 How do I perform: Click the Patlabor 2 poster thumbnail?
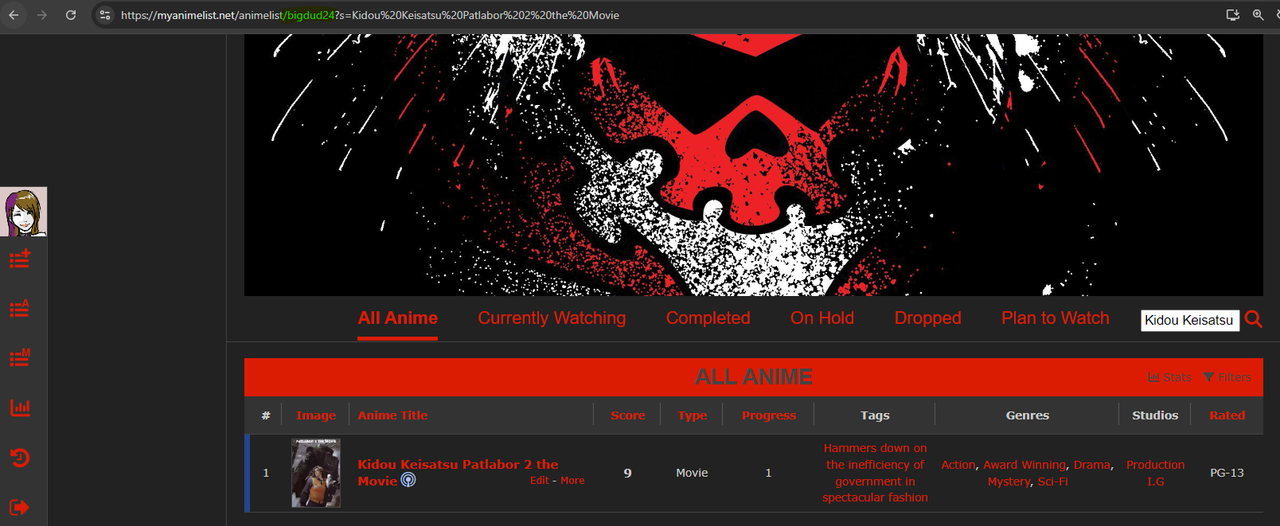click(x=316, y=473)
